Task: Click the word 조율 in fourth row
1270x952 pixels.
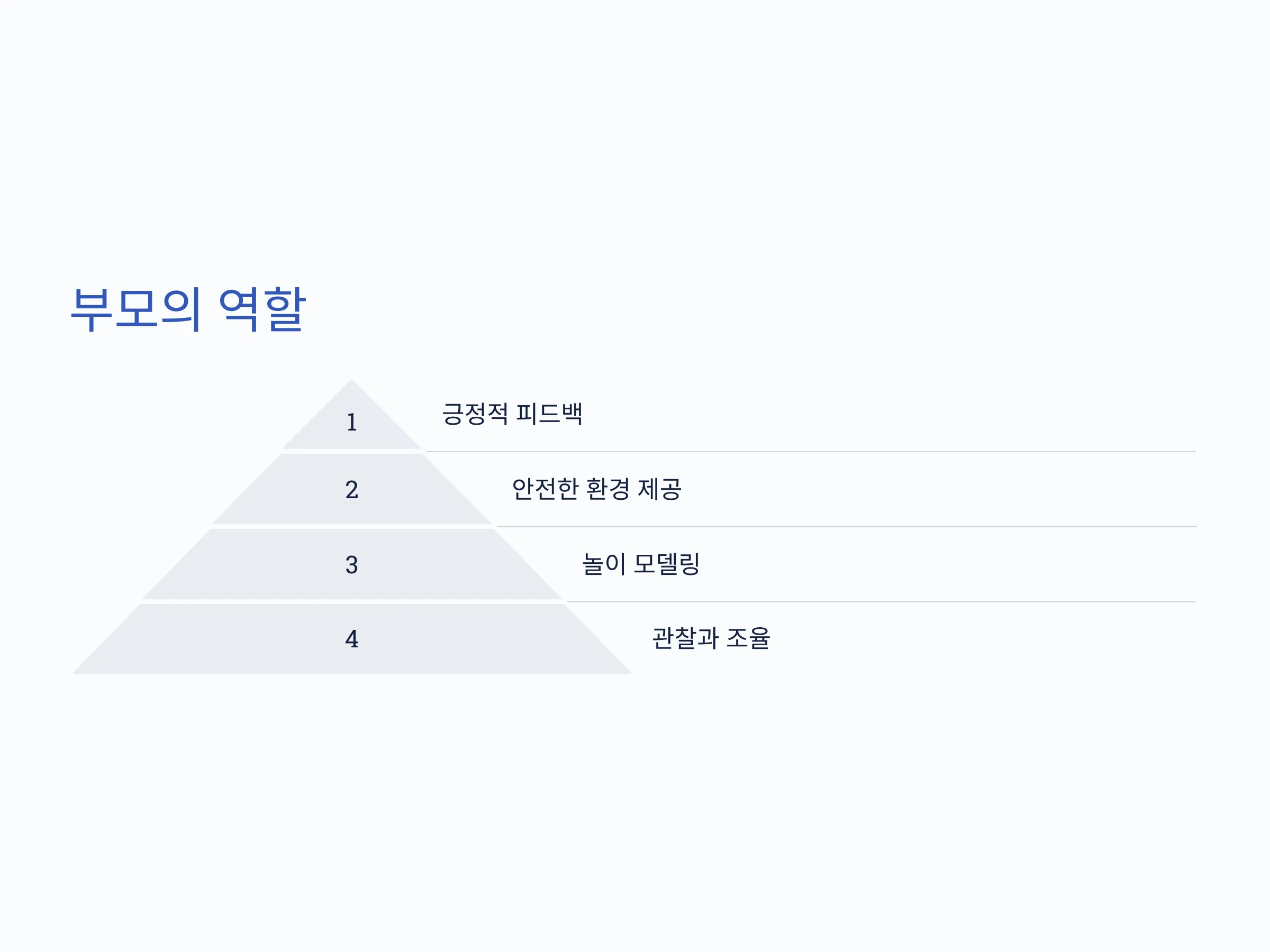Action: (x=748, y=638)
